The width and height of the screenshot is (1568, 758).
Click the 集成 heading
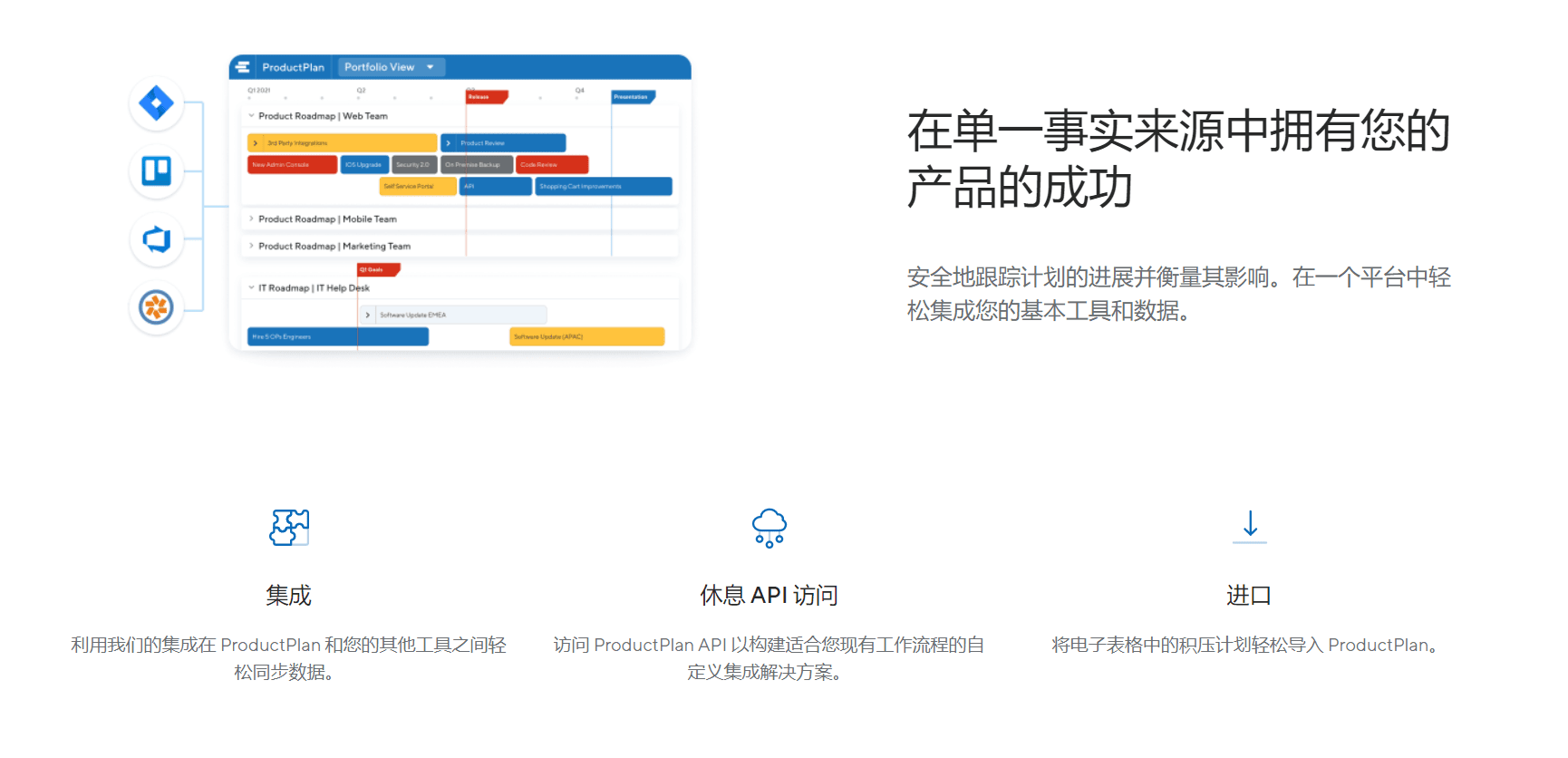[x=288, y=596]
